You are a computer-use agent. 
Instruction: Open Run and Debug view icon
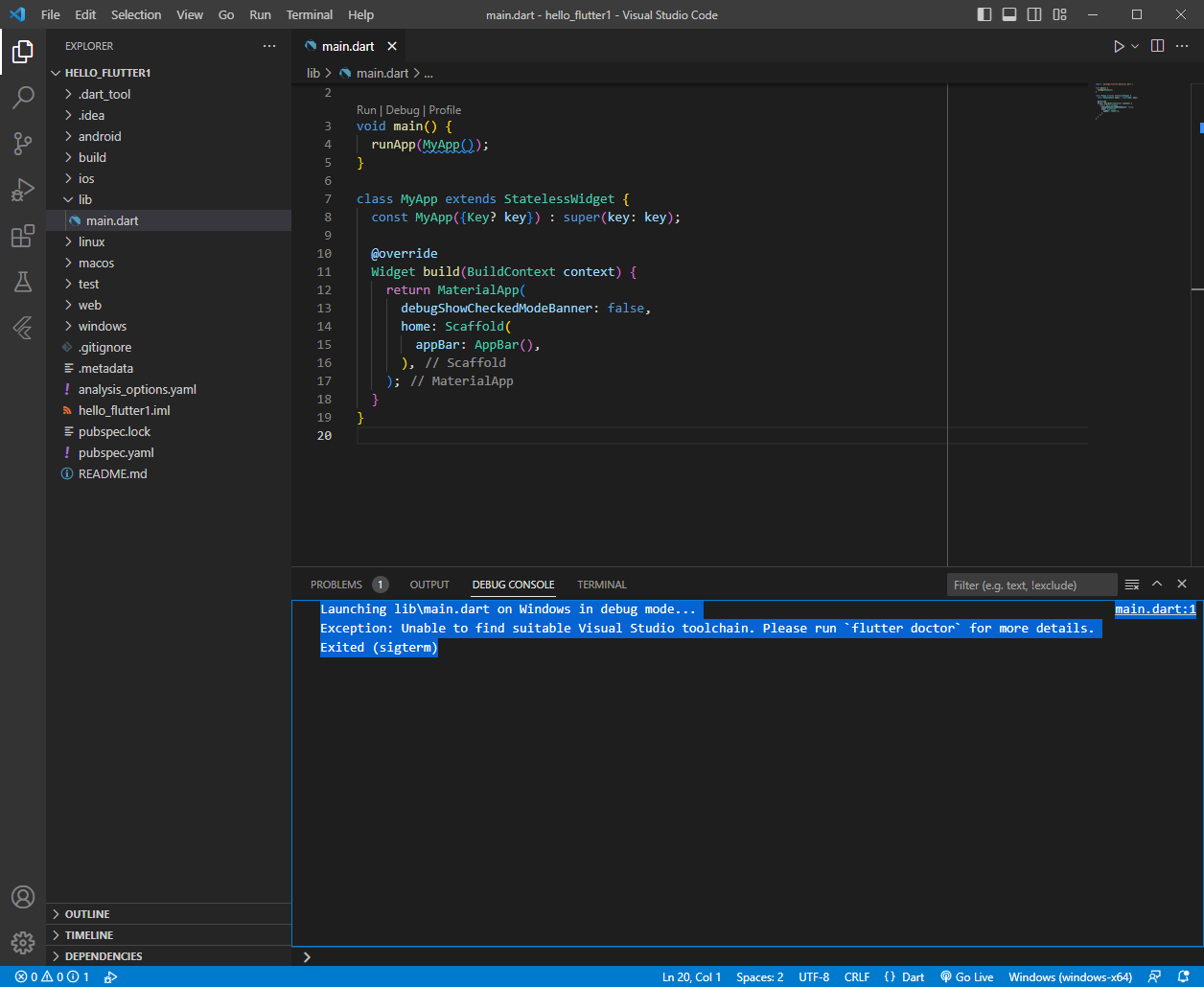point(23,190)
